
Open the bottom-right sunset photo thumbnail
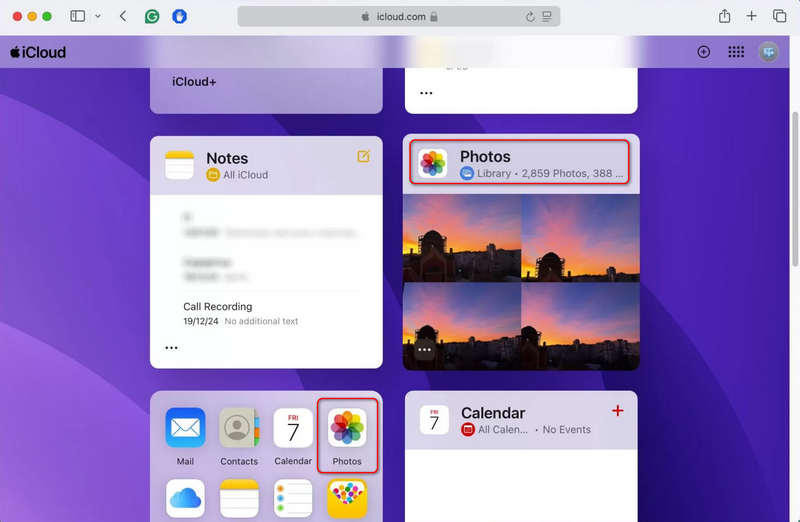pos(581,327)
